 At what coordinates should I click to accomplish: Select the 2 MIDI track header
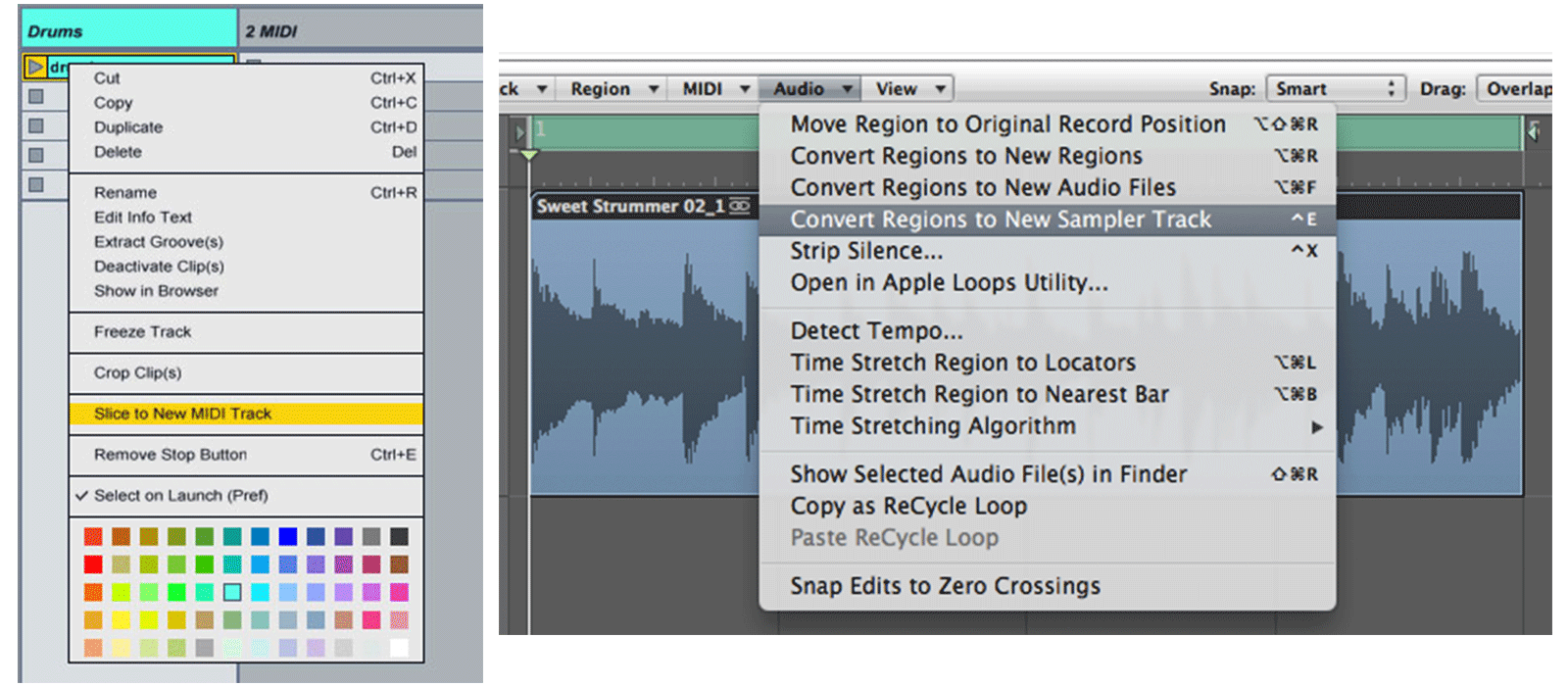click(x=359, y=30)
